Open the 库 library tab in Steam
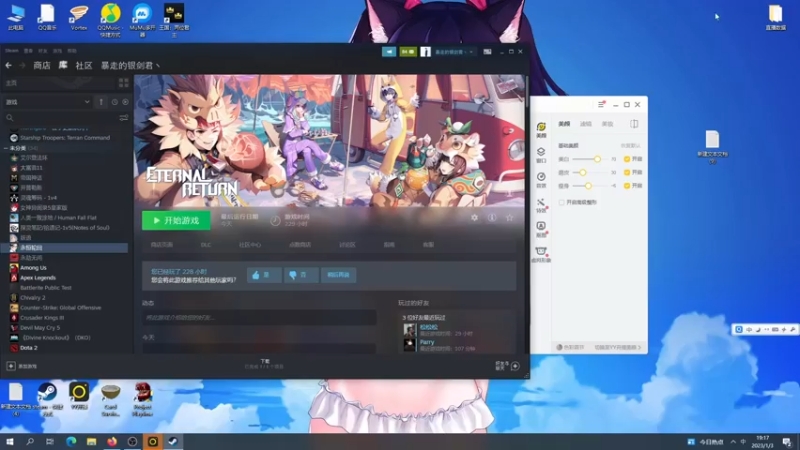Image resolution: width=800 pixels, height=450 pixels. (x=63, y=65)
